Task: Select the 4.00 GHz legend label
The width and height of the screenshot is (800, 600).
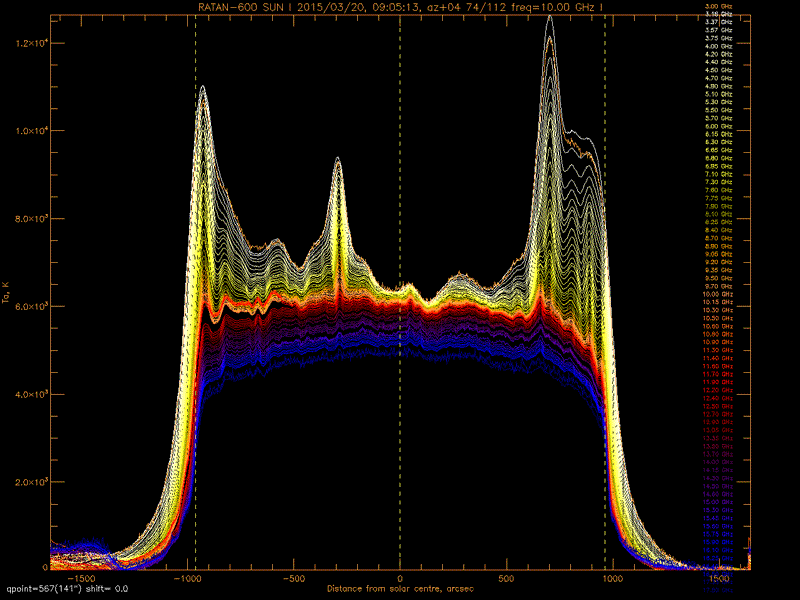Action: tap(720, 46)
